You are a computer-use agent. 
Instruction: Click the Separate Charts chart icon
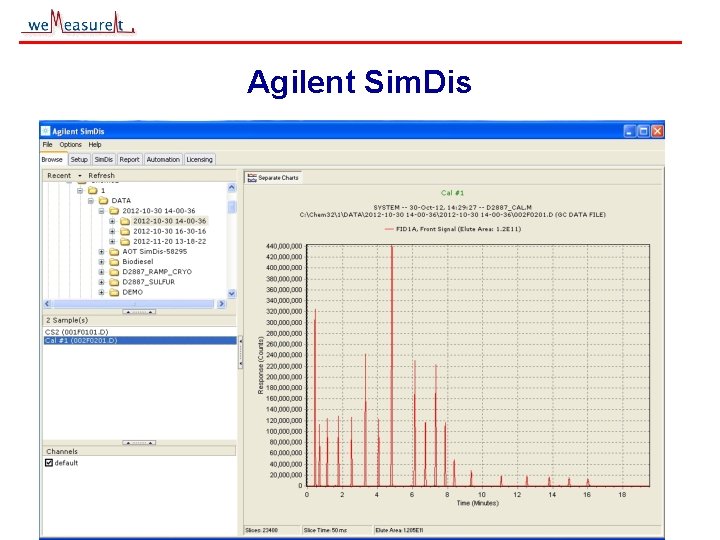coord(252,178)
